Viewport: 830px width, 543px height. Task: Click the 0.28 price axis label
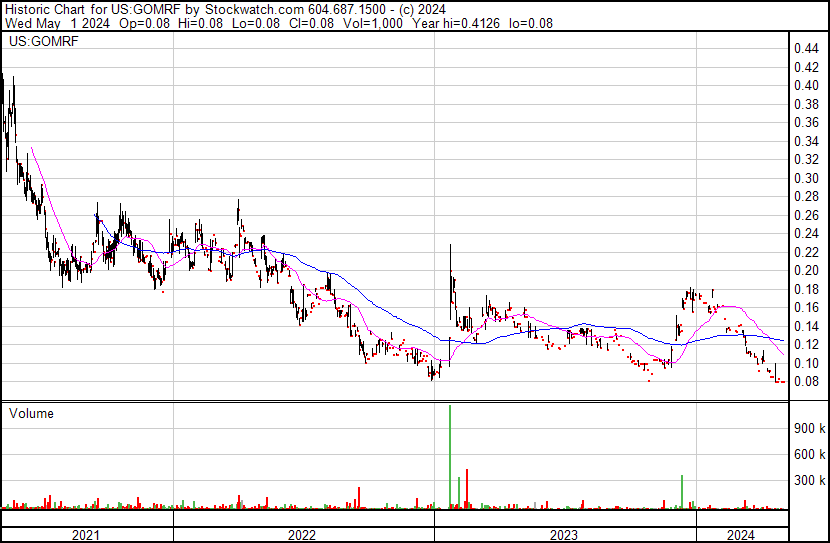(806, 197)
